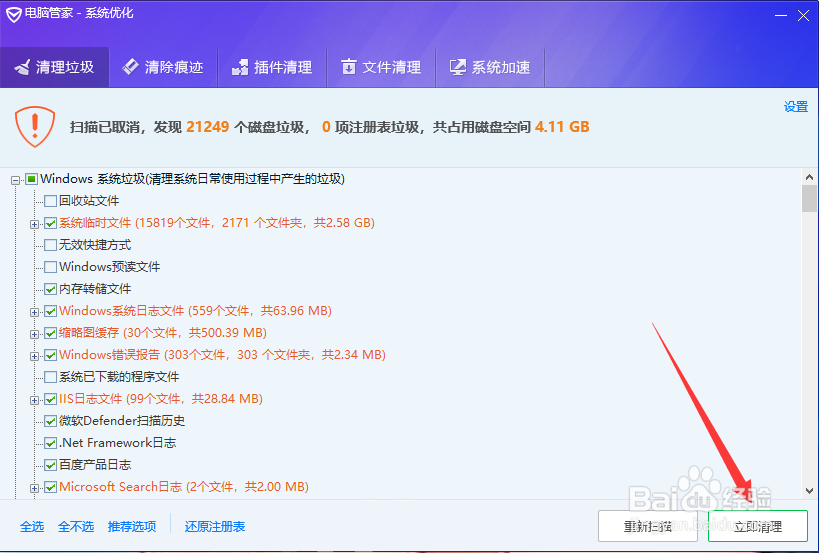Select the IIS日志文件 (99个文件) row text
The image size is (819, 553).
(161, 399)
